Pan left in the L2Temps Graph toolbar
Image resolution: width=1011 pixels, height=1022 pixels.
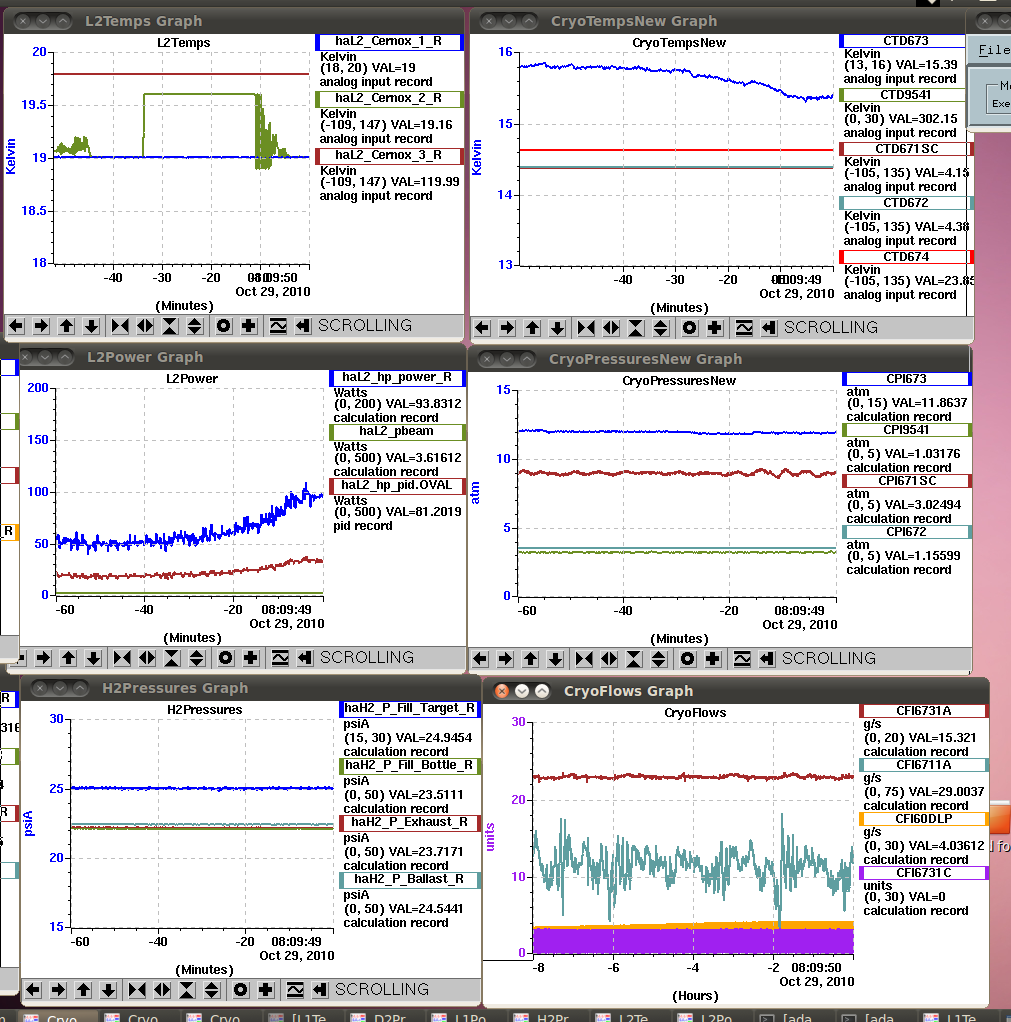[x=16, y=326]
